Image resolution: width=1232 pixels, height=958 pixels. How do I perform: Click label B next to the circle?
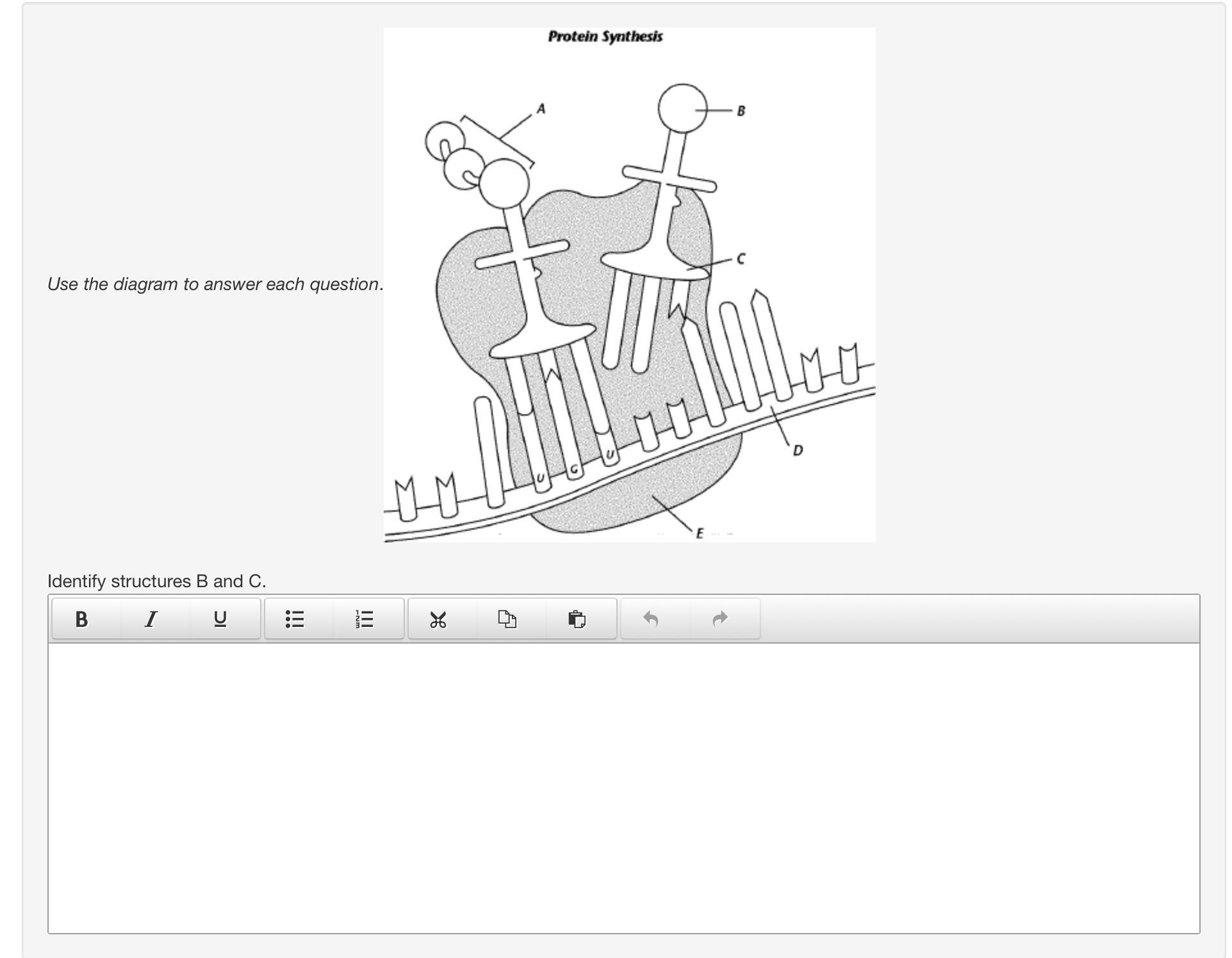(x=741, y=111)
